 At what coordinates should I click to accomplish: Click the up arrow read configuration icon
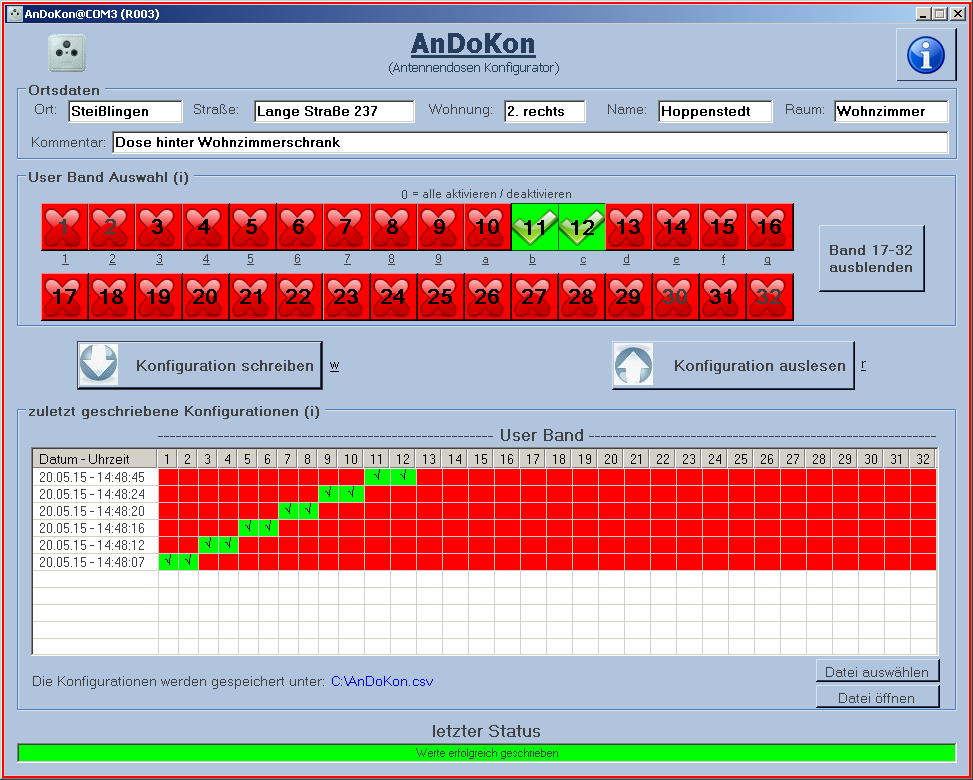click(x=634, y=365)
